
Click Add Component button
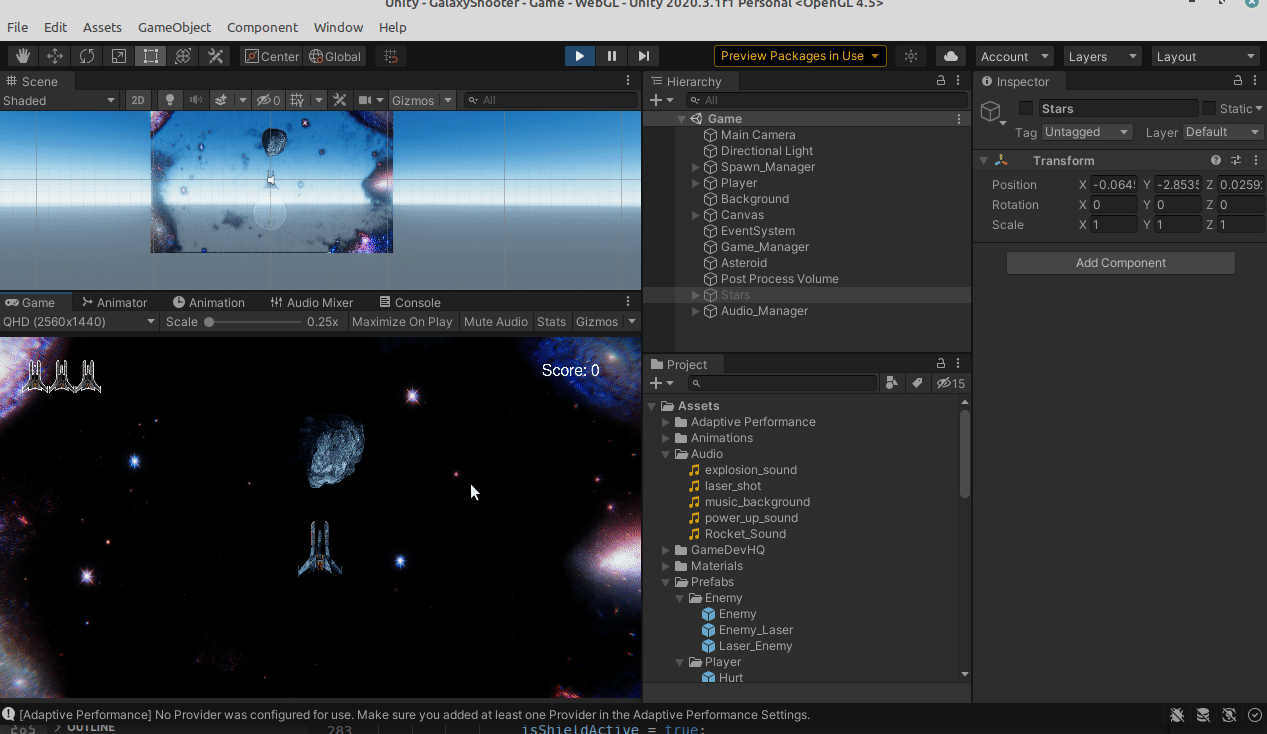(x=1120, y=263)
